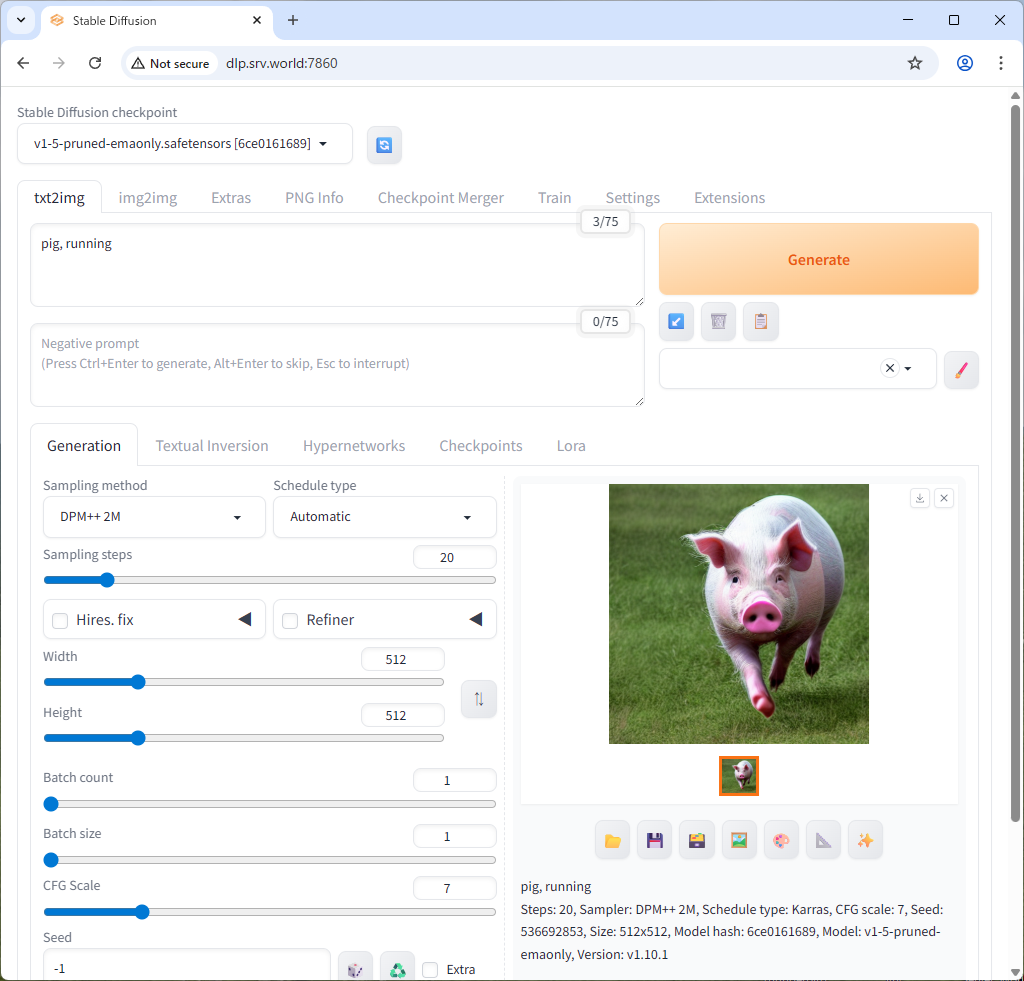Open the PNG Info tab
1024x981 pixels.
click(x=314, y=198)
